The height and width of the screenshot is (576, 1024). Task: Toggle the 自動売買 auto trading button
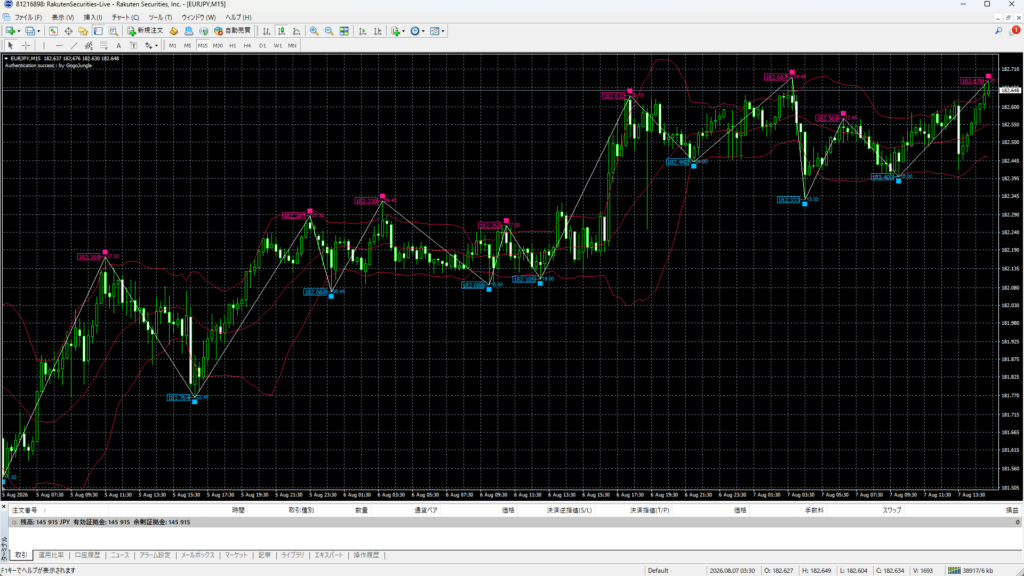click(232, 31)
